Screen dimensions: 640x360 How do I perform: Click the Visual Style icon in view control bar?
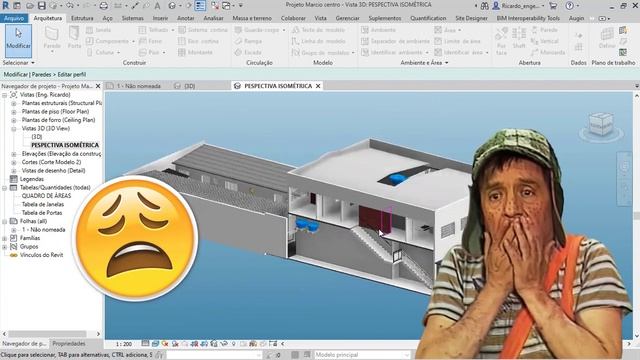[x=156, y=344]
